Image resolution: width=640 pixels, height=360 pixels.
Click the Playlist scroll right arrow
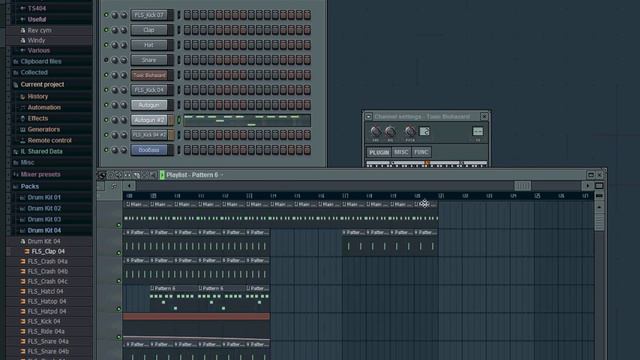[587, 186]
